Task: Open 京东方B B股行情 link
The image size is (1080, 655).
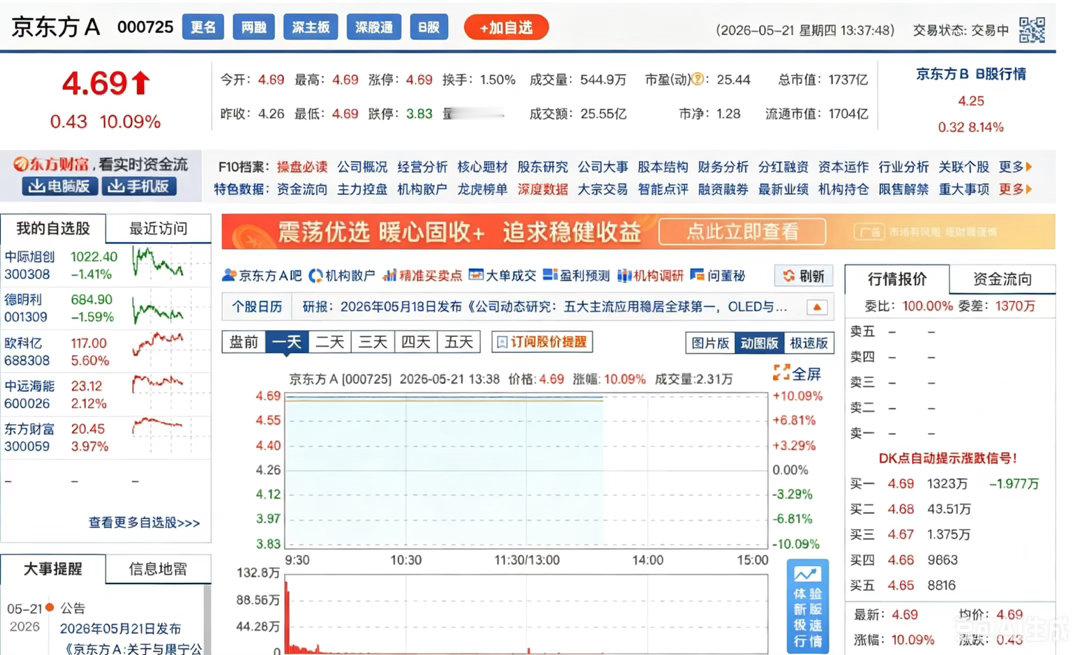Action: coord(970,74)
